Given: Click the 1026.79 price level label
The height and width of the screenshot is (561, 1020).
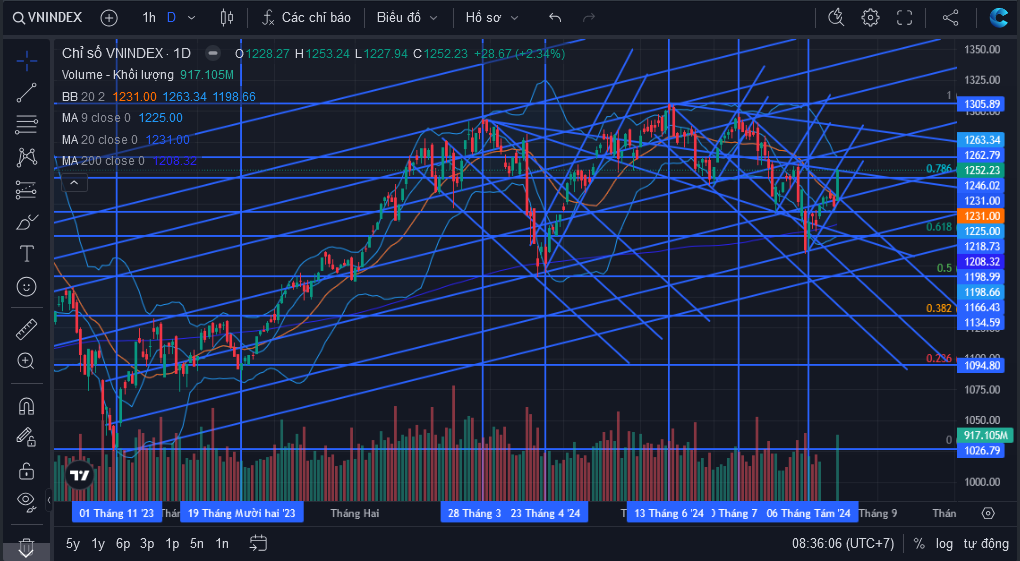Looking at the screenshot, I should 982,450.
